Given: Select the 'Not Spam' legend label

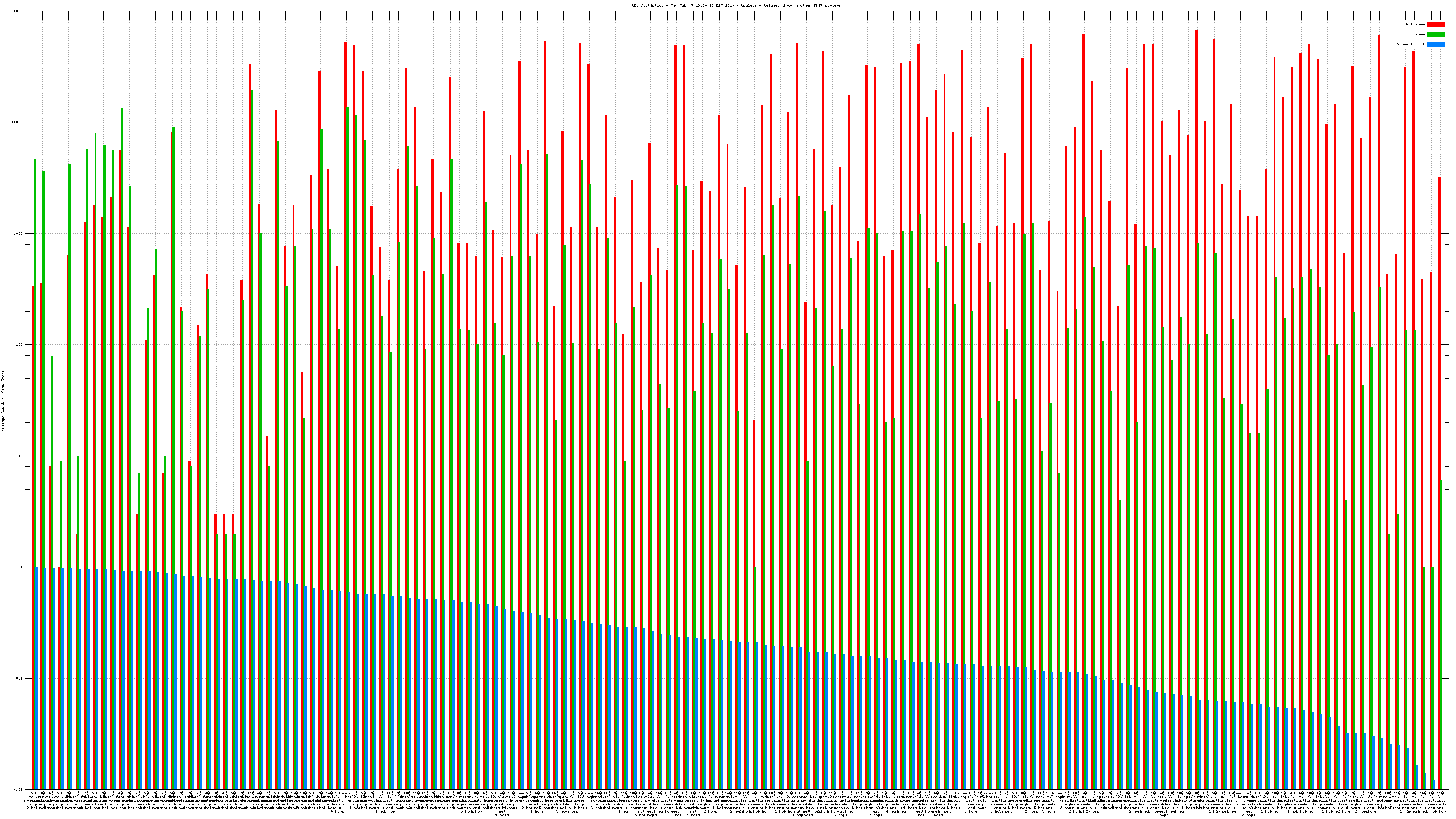Looking at the screenshot, I should [x=1416, y=24].
